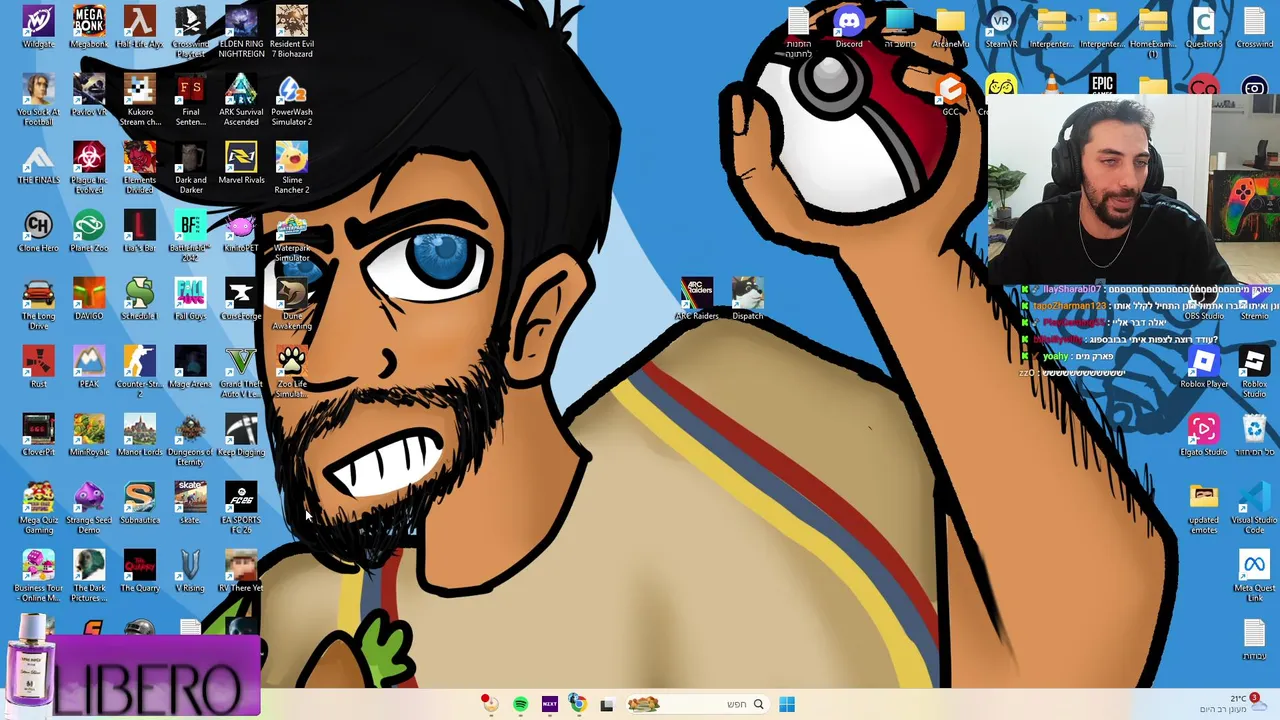Select The Long Drive icon
Screen dimensions: 1280x720
click(38, 303)
